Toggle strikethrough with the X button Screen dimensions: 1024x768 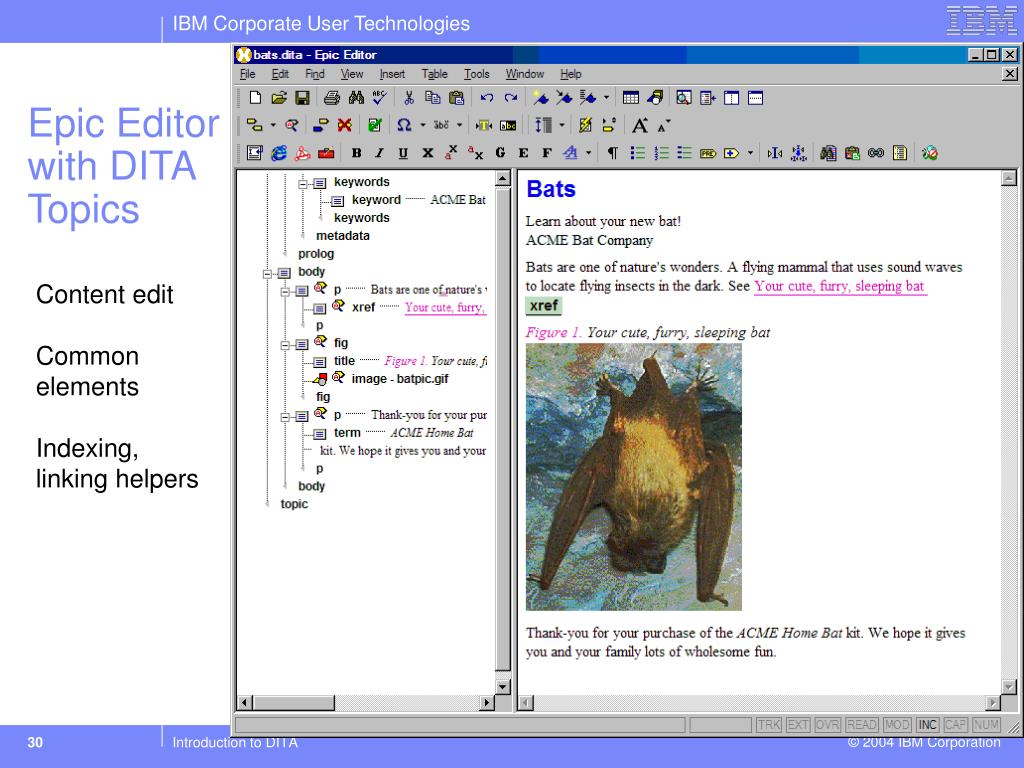[427, 153]
